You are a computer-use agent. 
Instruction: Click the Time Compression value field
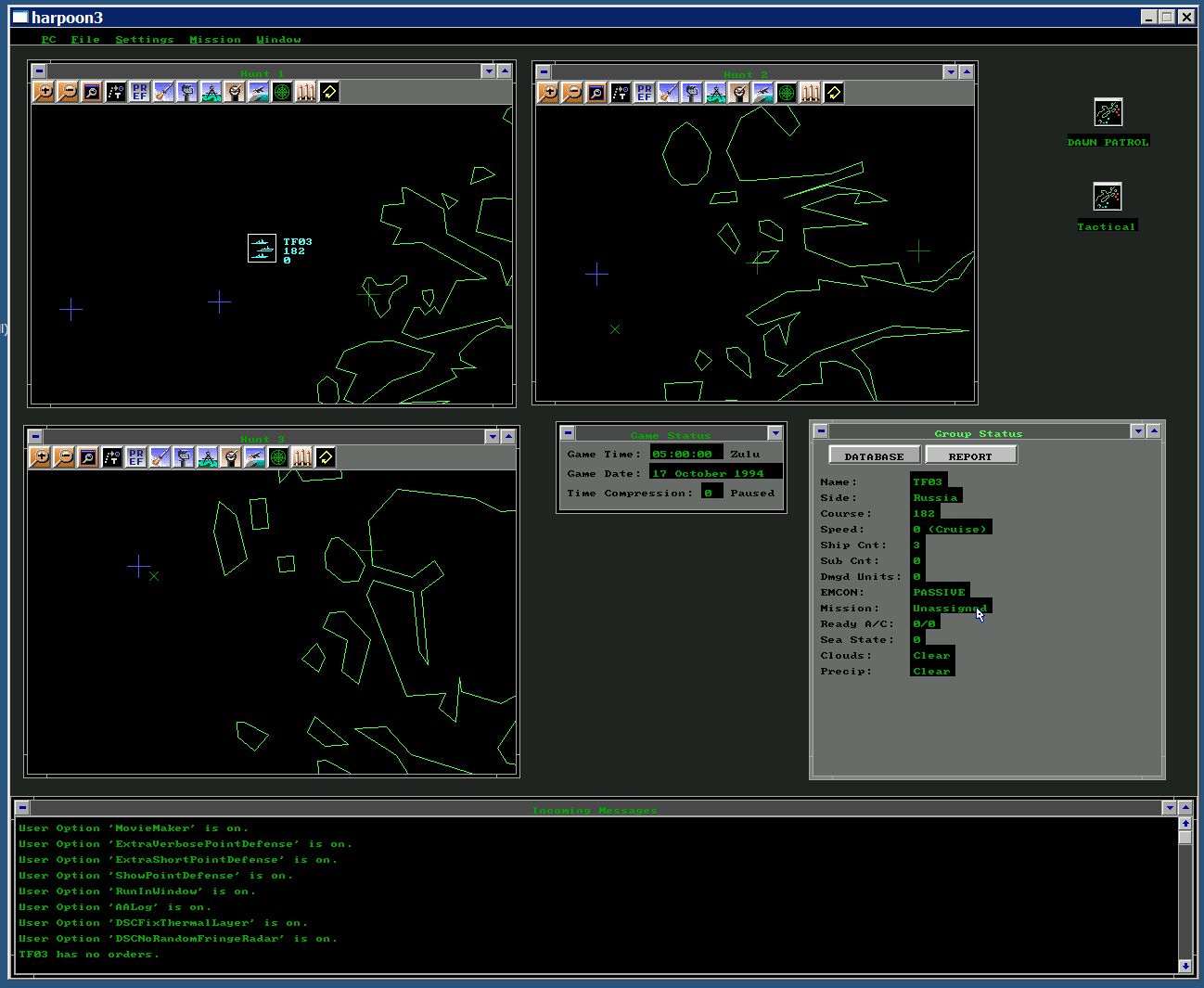(711, 493)
